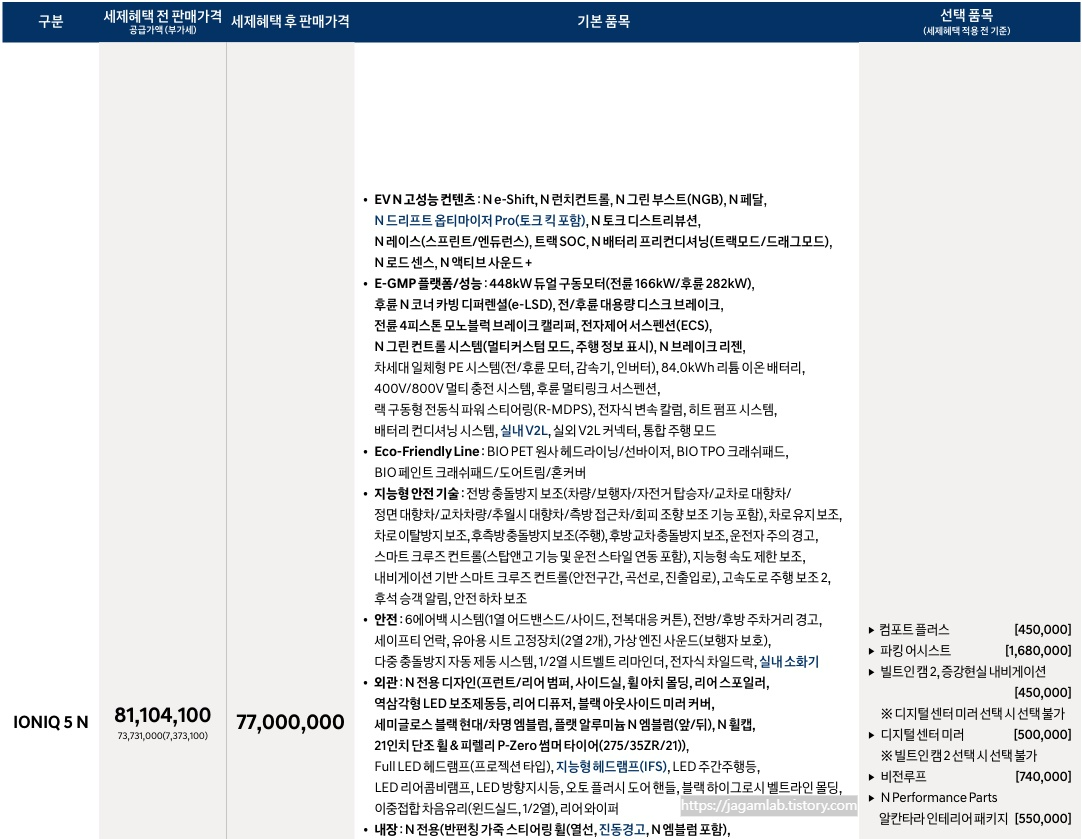Viewport: 1082px width, 839px height.
Task: Click the price 77,000,000
Action: click(x=291, y=722)
